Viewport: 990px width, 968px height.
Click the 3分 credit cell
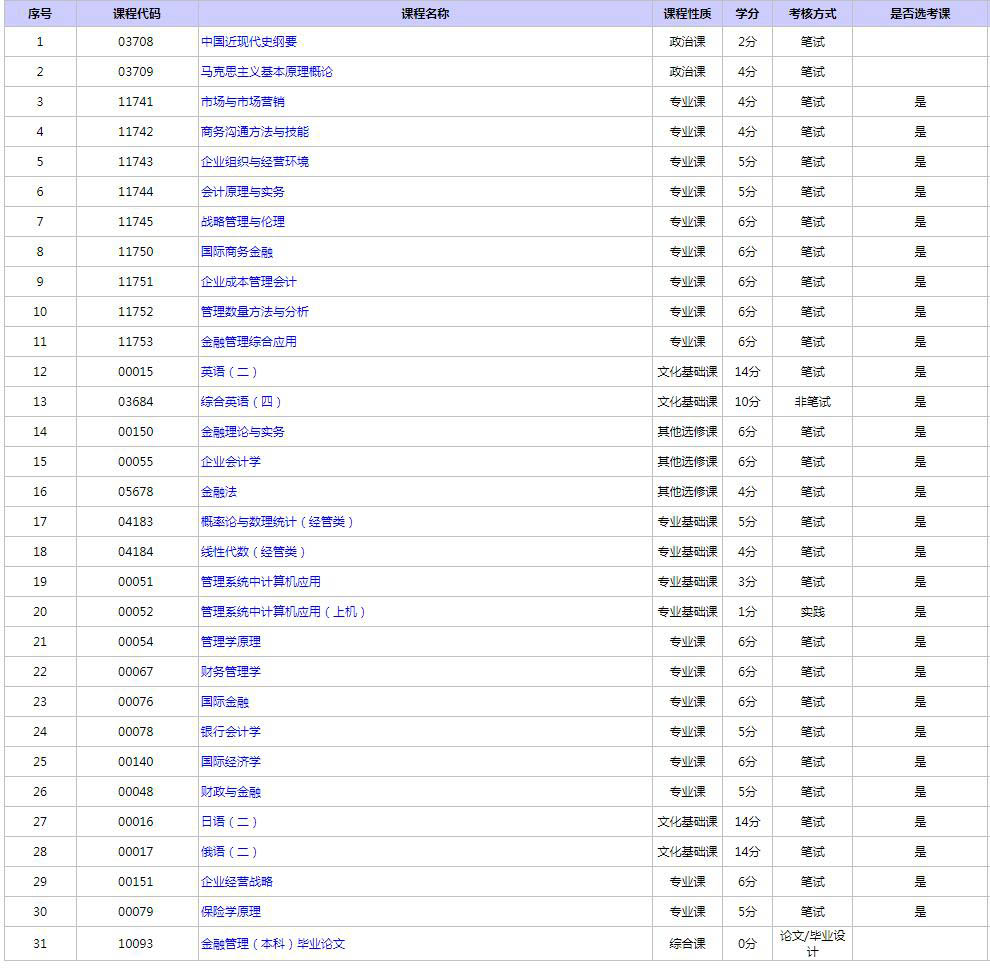point(748,582)
